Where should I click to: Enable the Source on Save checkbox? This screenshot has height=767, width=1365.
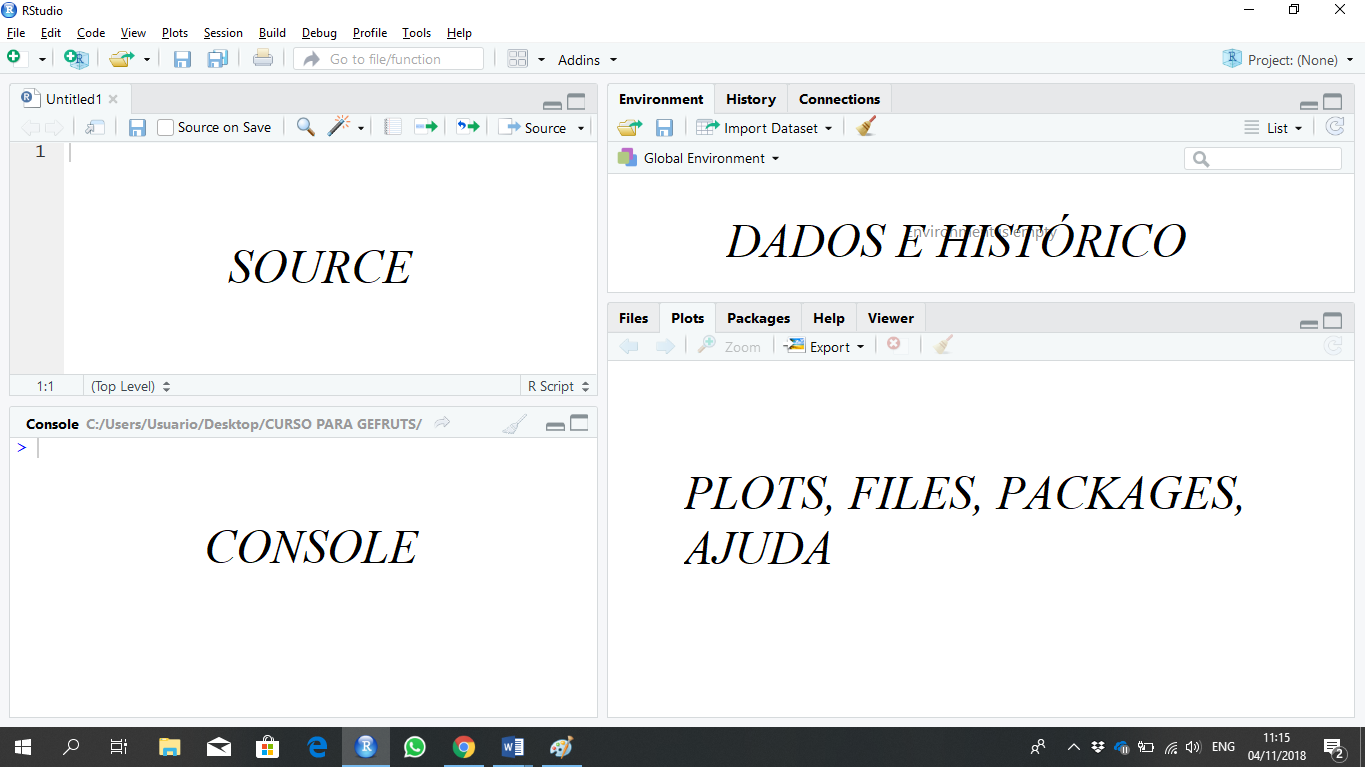(166, 127)
